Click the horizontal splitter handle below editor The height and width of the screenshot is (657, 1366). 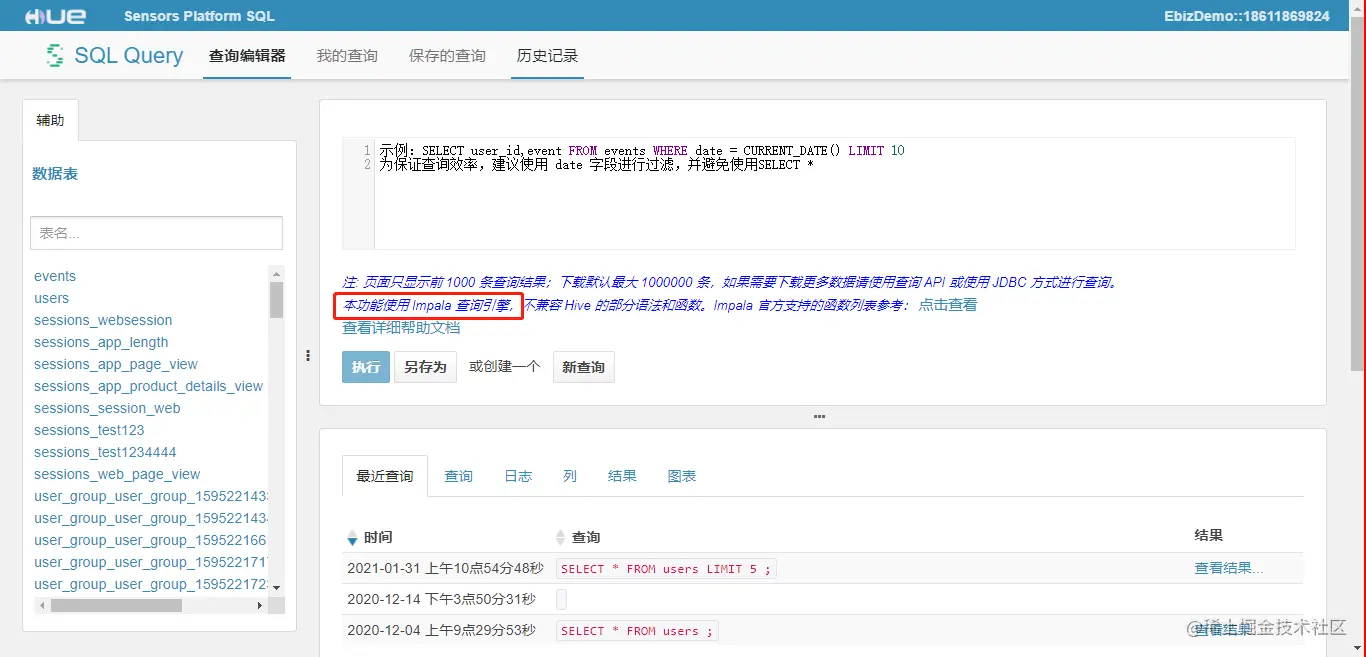click(x=820, y=416)
